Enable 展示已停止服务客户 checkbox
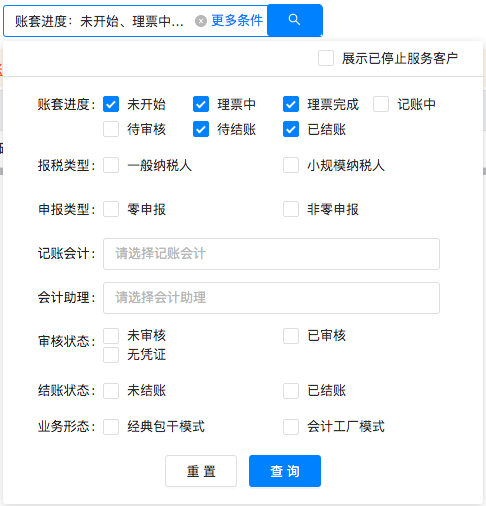 click(326, 58)
